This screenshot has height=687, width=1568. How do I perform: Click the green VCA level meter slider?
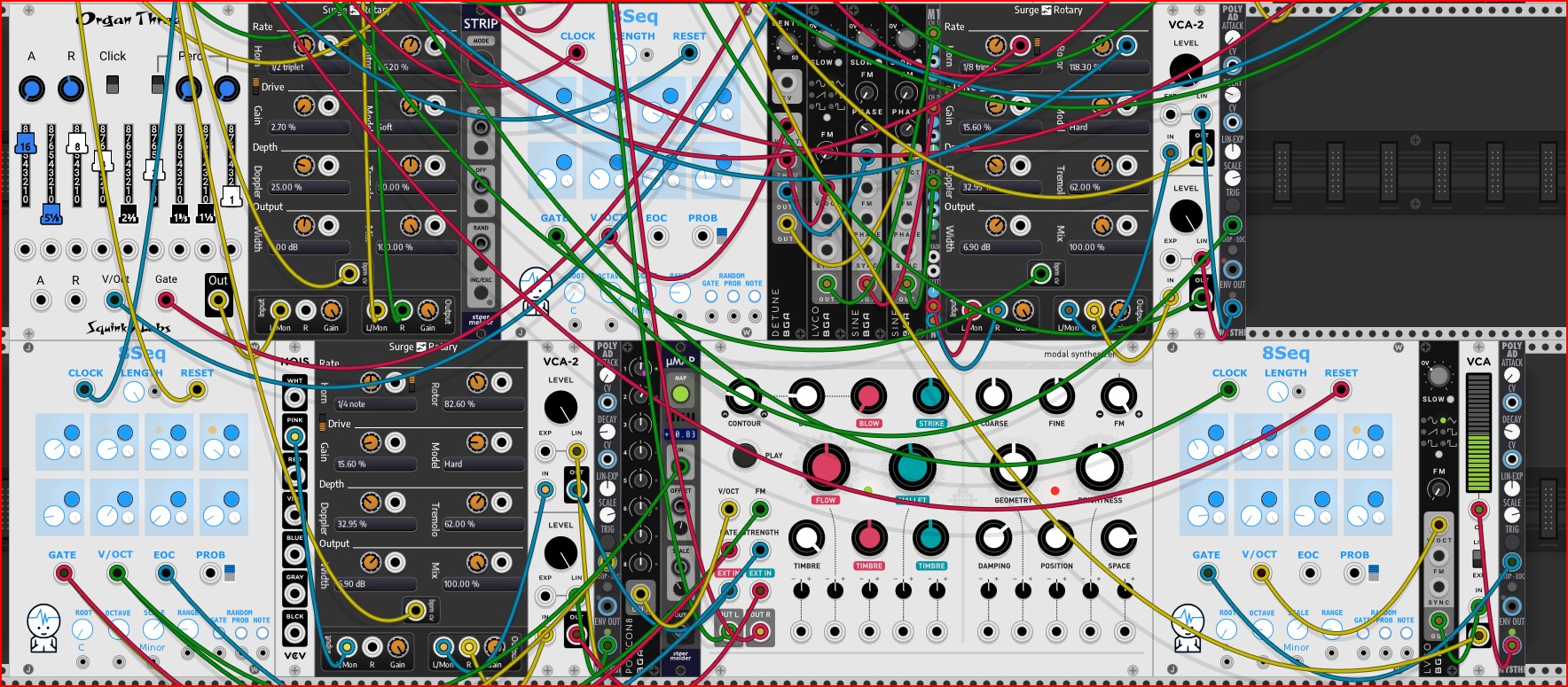(x=1478, y=433)
